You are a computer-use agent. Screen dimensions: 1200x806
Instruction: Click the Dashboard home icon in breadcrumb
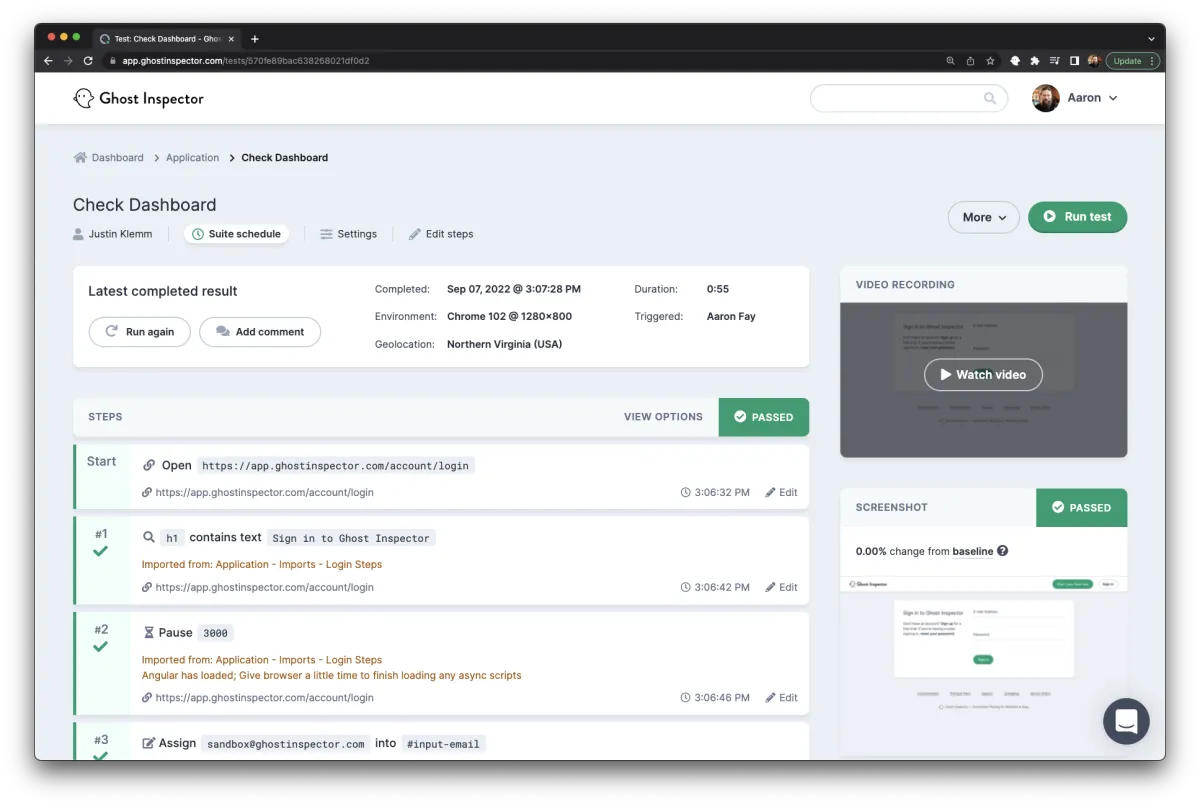point(80,157)
